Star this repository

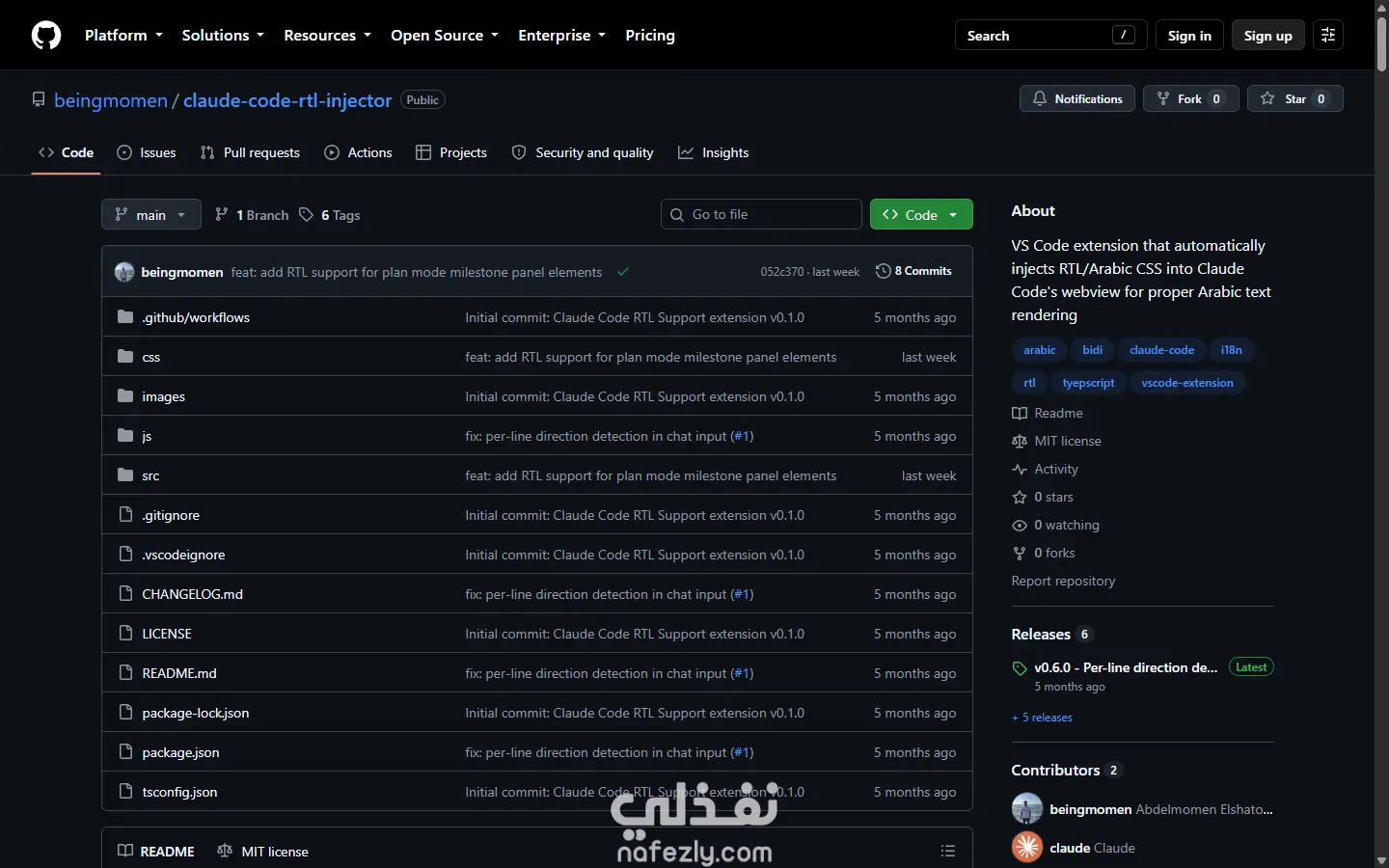coord(1294,98)
